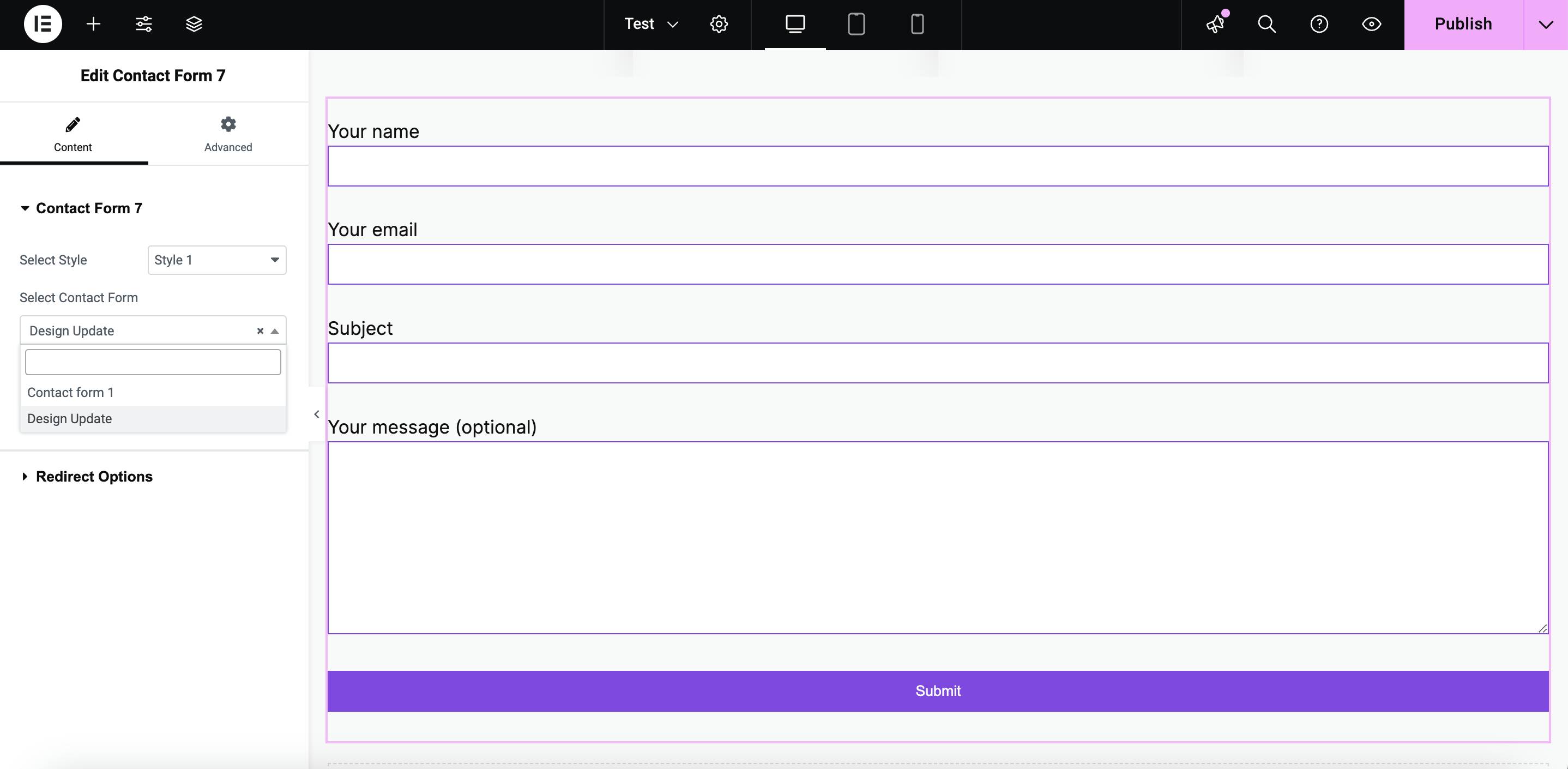This screenshot has width=1568, height=769.
Task: Open page settings gear icon
Action: point(719,24)
